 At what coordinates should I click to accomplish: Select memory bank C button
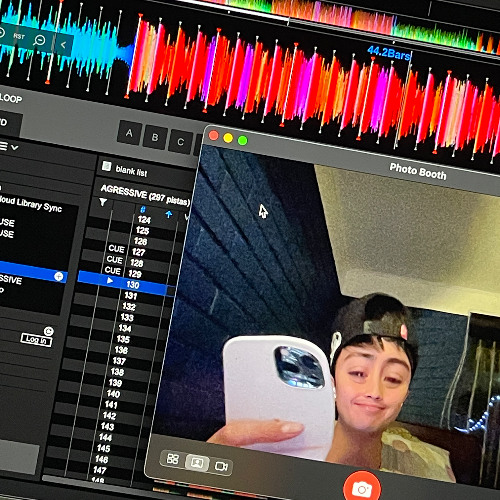pyautogui.click(x=181, y=142)
